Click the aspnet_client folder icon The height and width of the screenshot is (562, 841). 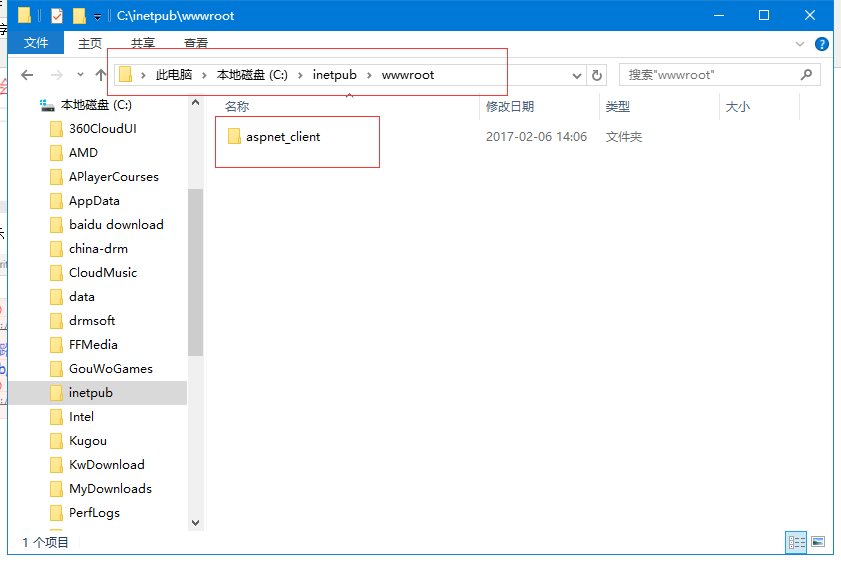(234, 137)
